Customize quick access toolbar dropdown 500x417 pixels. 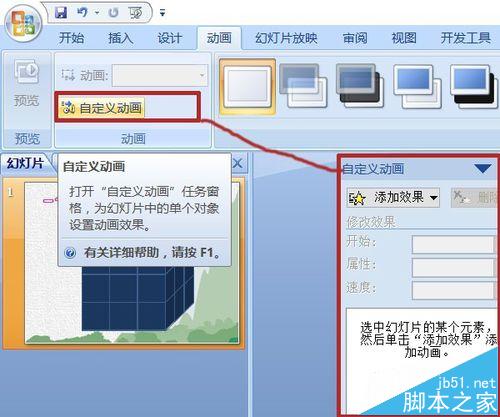[x=162, y=13]
